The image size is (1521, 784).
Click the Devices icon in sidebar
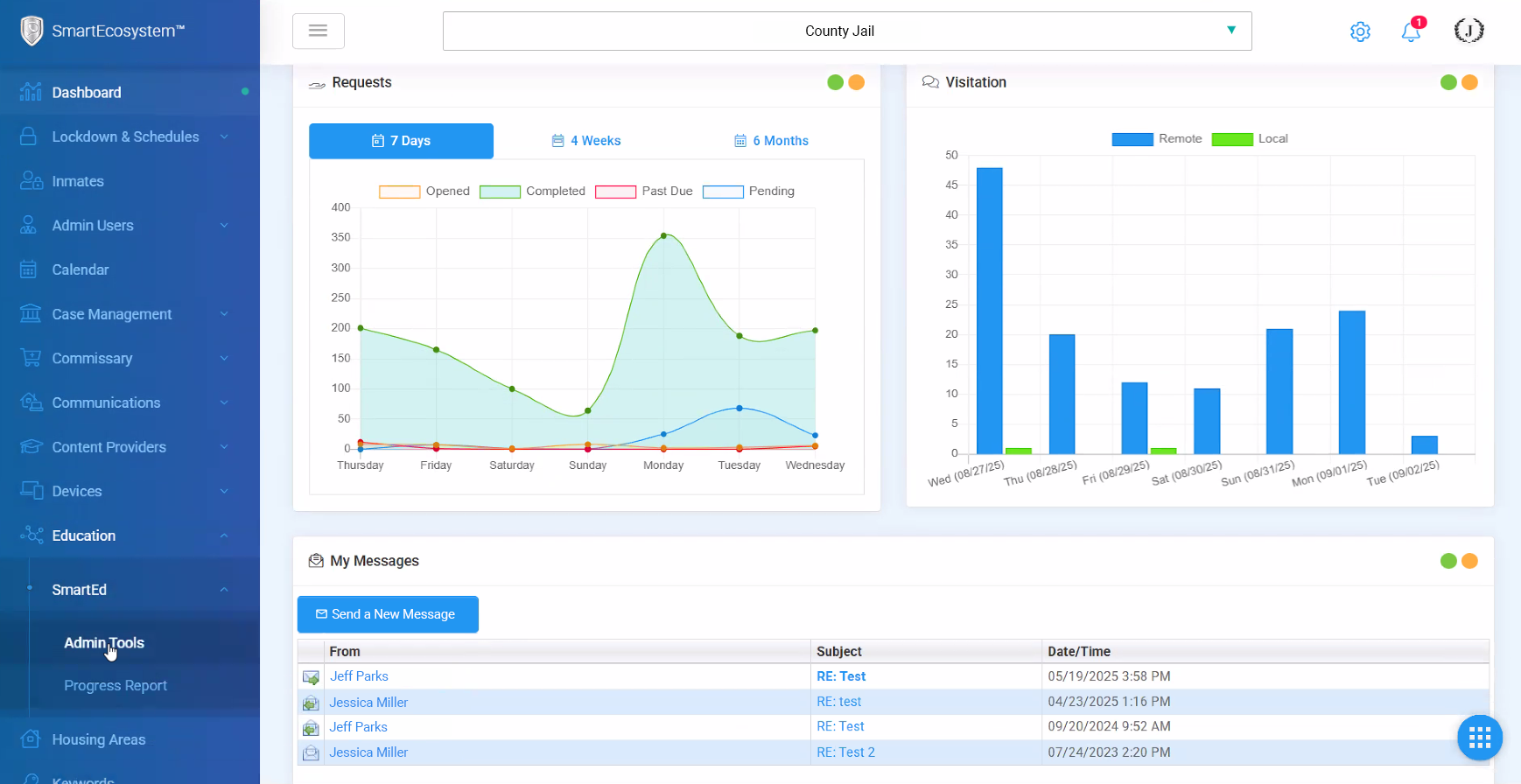tap(32, 491)
